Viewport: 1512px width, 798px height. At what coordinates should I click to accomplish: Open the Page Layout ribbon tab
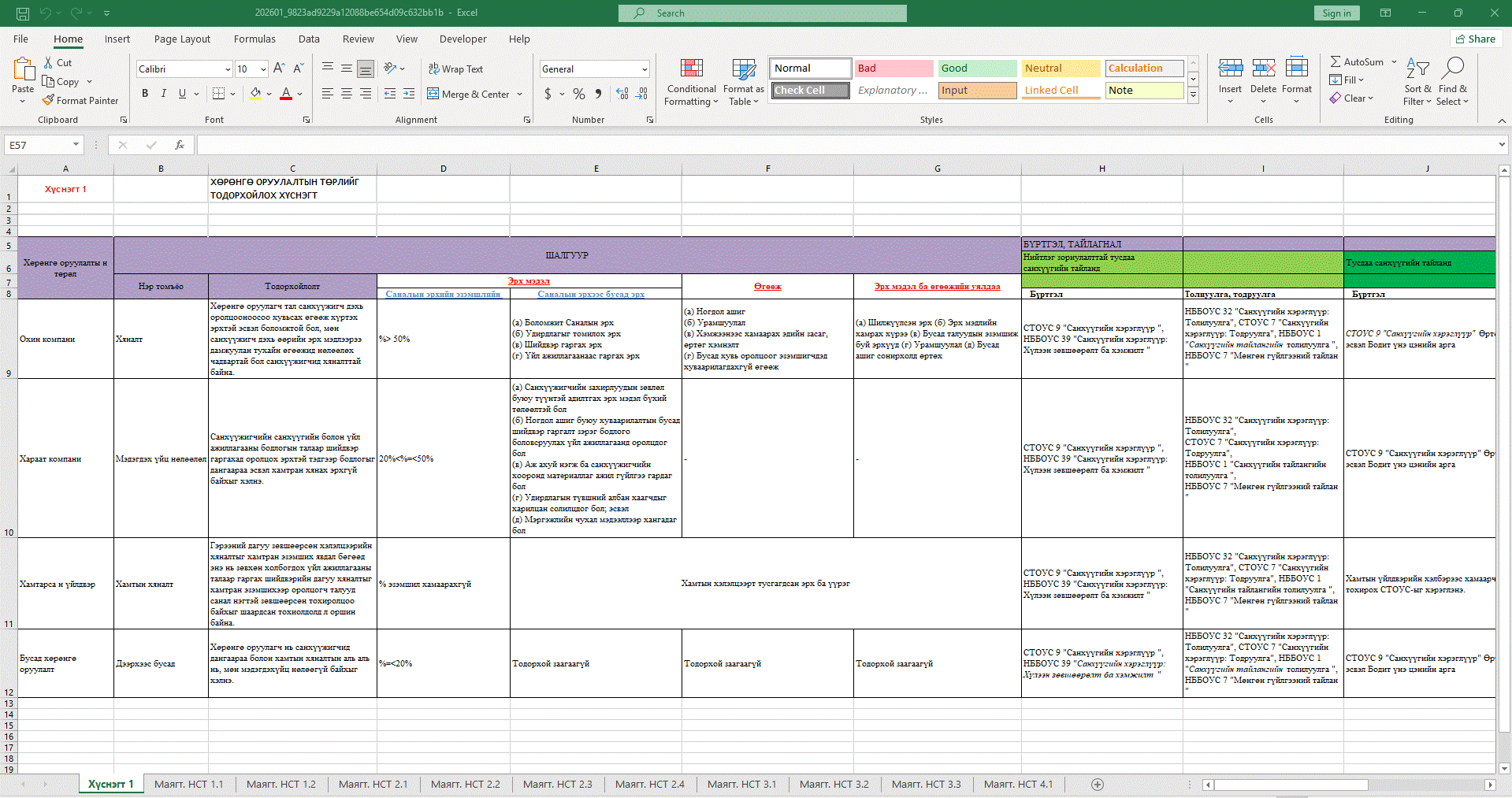click(182, 39)
